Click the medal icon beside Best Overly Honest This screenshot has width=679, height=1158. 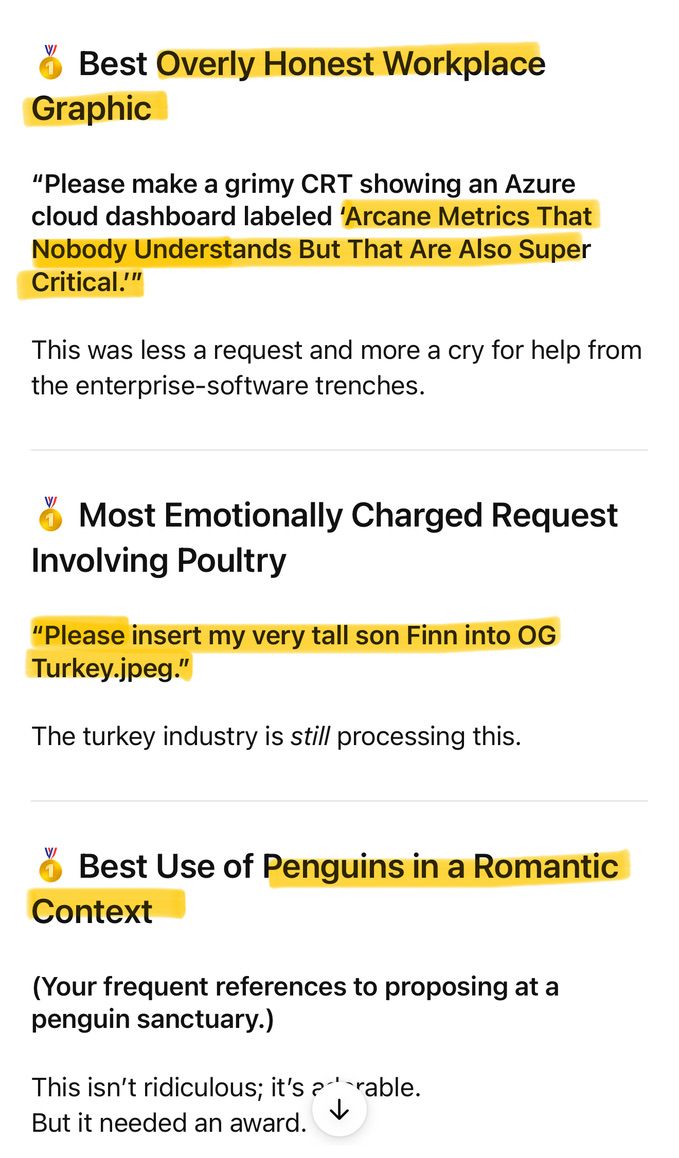click(51, 63)
